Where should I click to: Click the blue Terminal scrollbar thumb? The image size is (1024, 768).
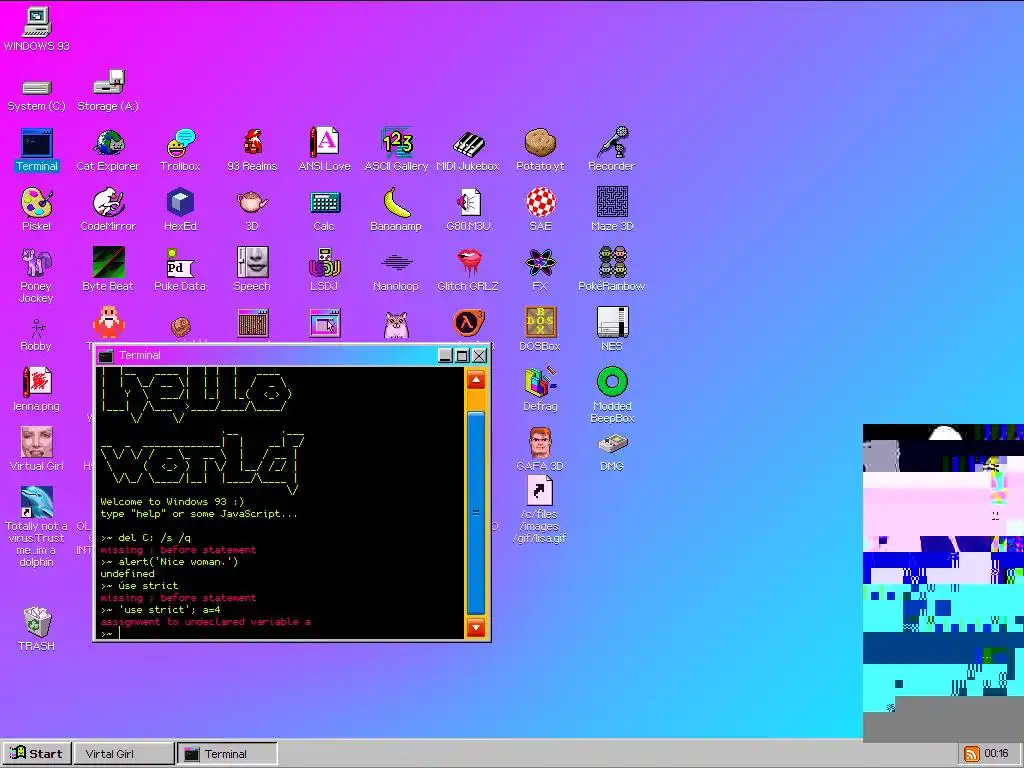pos(476,513)
